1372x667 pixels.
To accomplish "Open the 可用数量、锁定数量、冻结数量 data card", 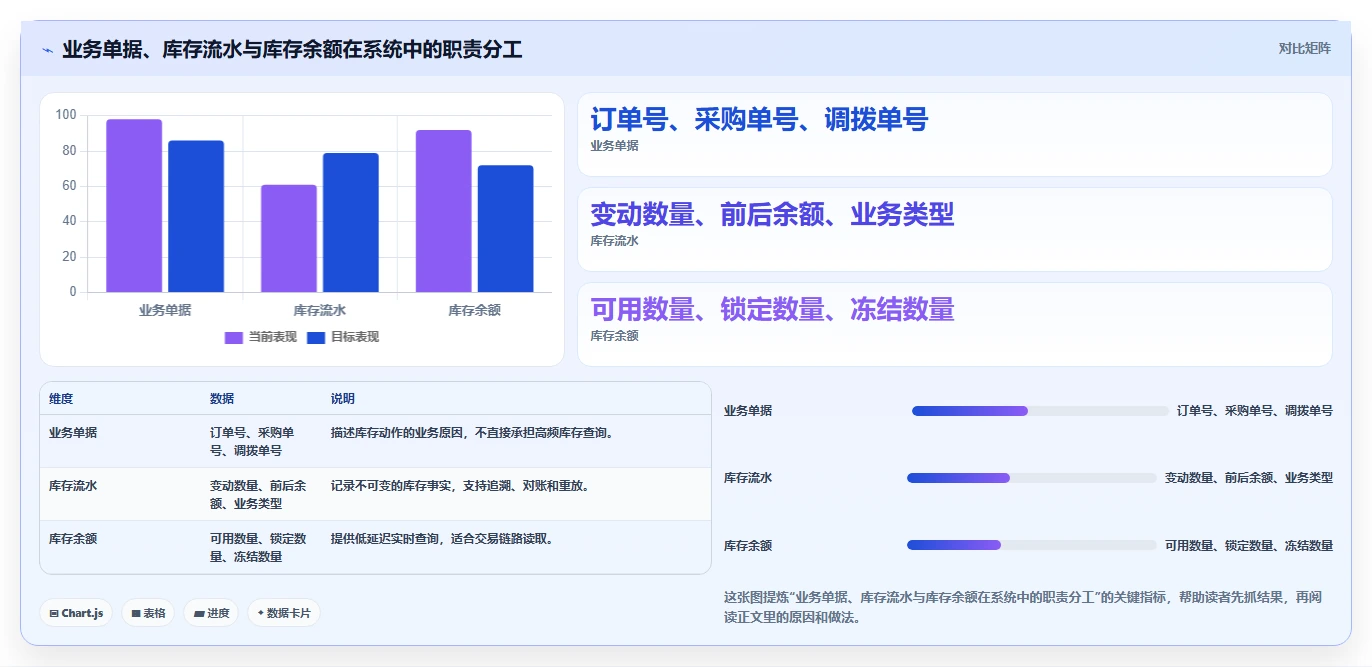I will click(955, 325).
